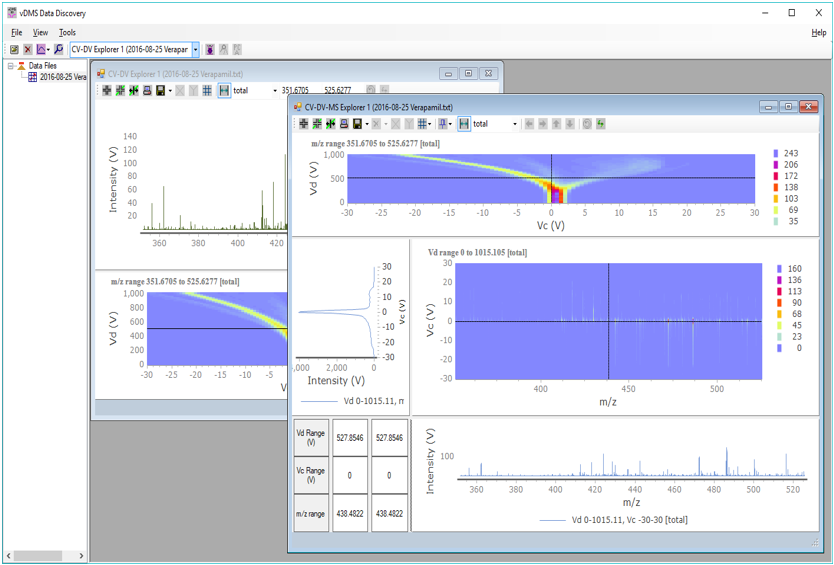Toggle the range width button in CV-DV Explorer 1 toolbar
834x565 pixels.
tap(224, 90)
